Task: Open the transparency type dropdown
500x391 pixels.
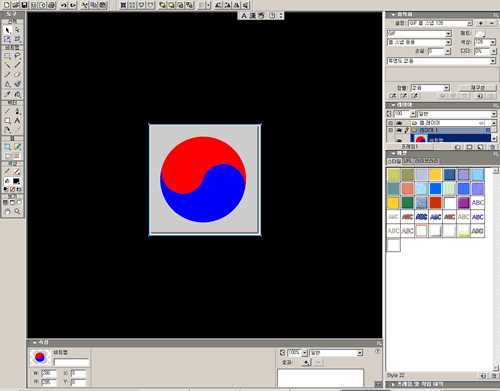Action: (x=493, y=61)
